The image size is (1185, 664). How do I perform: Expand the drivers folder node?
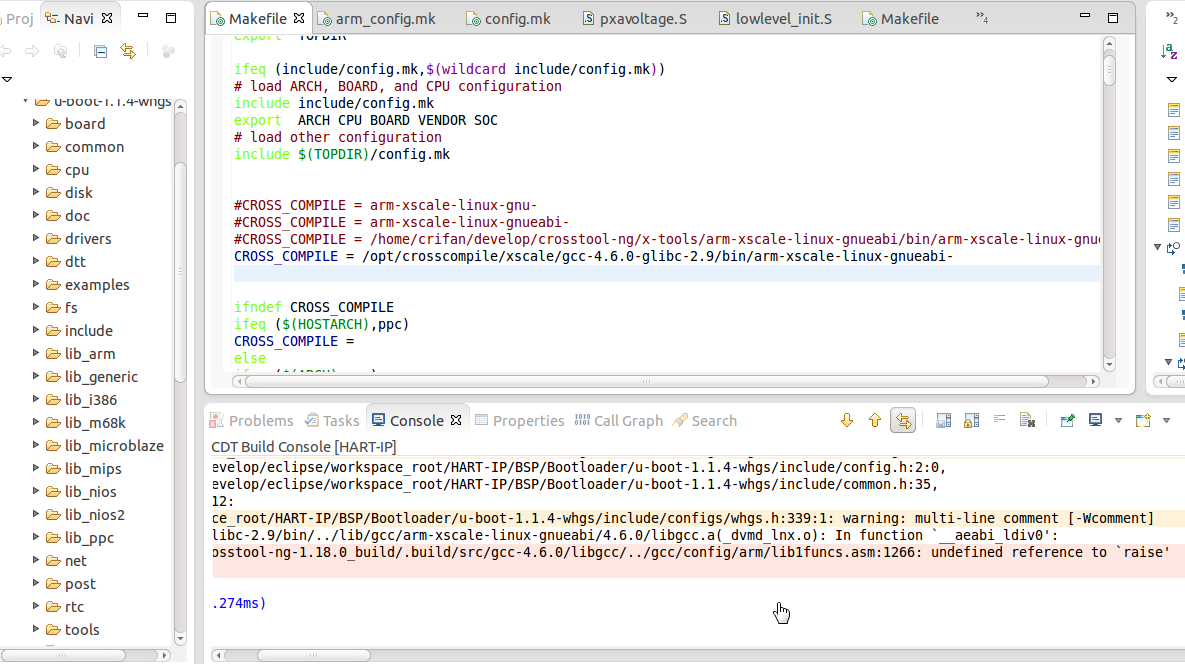36,239
